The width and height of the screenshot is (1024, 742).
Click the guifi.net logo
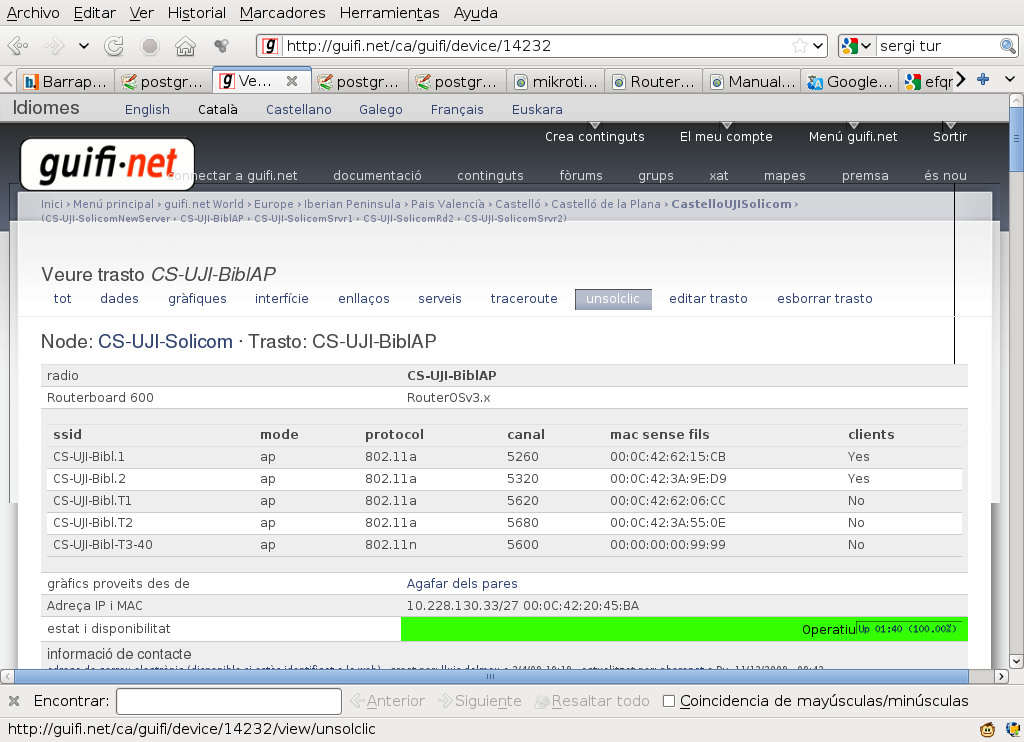tap(108, 164)
